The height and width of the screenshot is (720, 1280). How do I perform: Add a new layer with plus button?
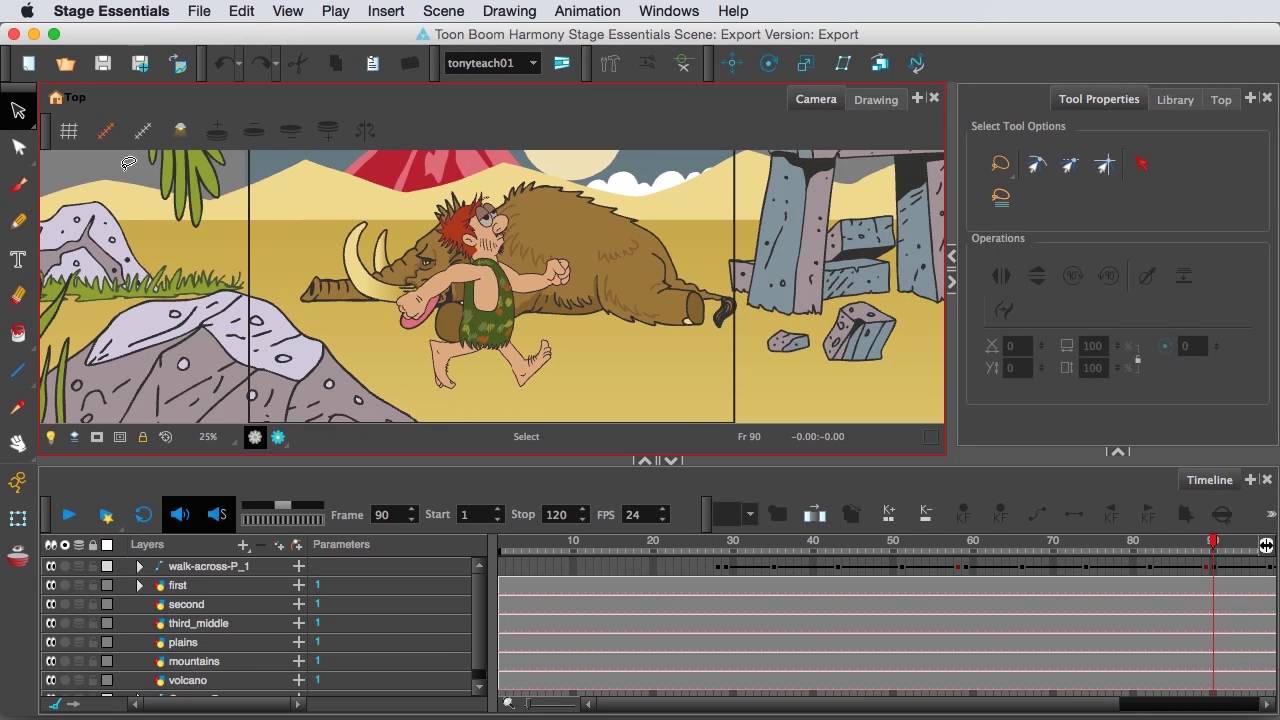[243, 545]
